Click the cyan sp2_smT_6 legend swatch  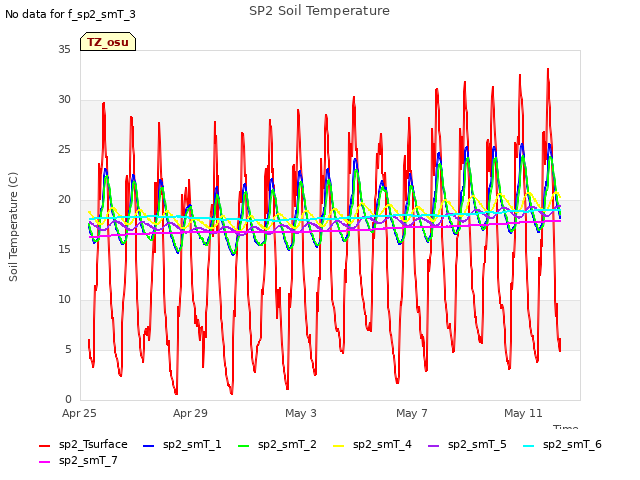tap(529, 446)
